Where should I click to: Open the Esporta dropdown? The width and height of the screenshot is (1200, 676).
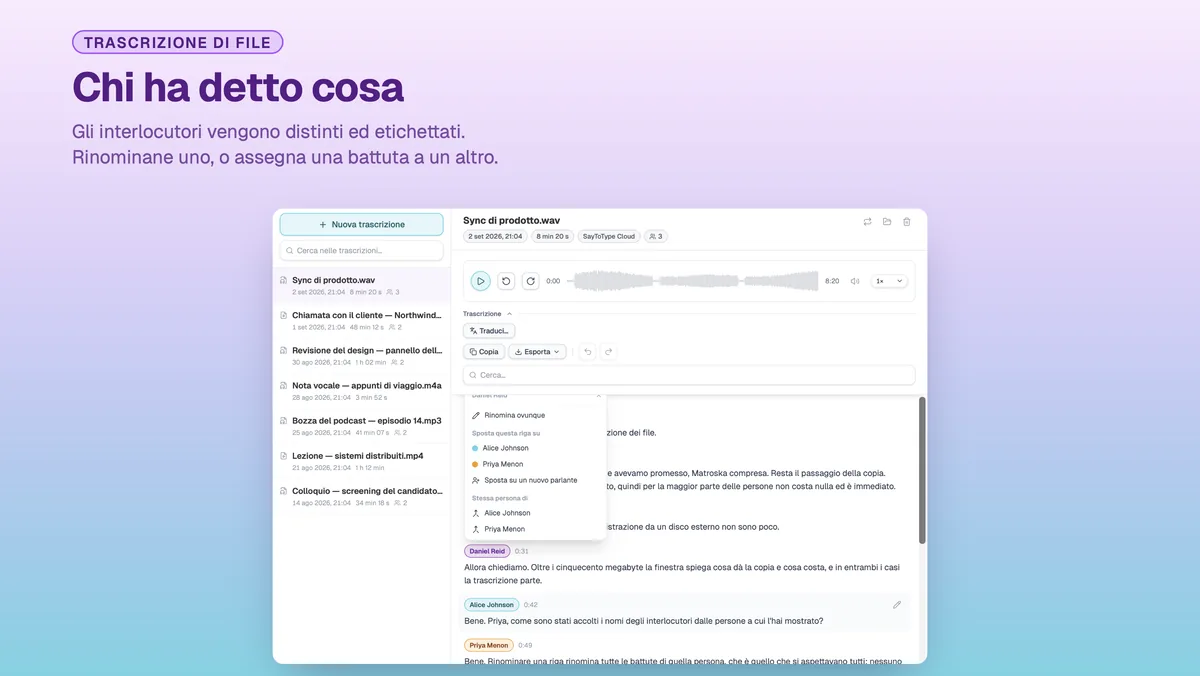coord(537,352)
